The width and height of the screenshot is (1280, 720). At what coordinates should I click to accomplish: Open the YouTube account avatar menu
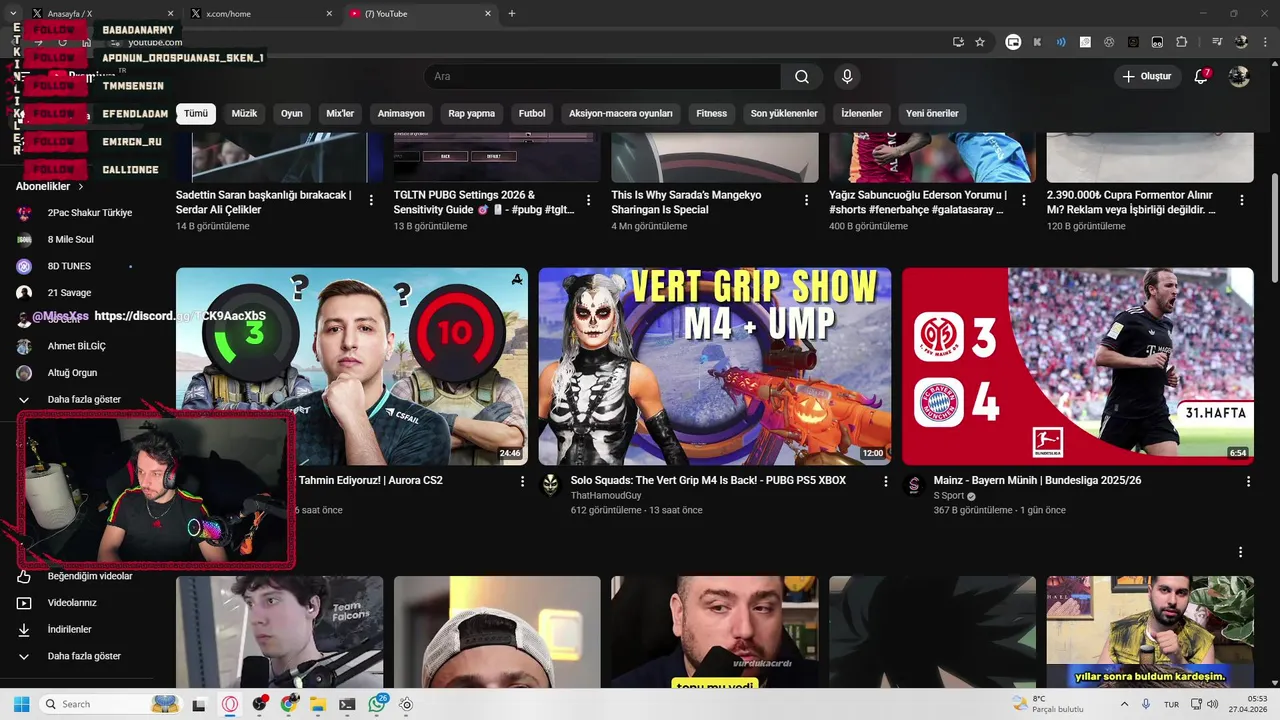1239,77
